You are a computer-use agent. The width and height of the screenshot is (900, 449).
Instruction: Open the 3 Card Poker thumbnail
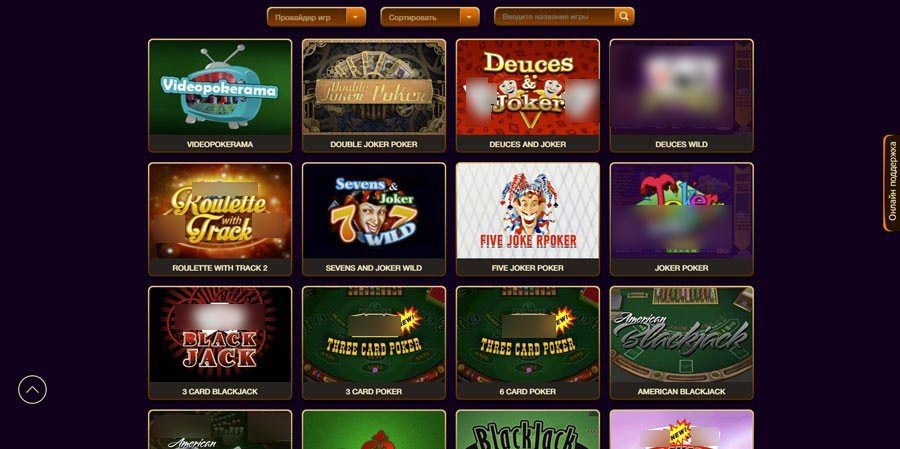374,335
